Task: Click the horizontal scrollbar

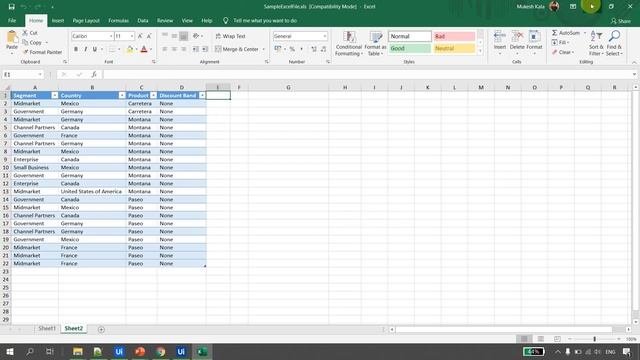Action: (x=503, y=329)
